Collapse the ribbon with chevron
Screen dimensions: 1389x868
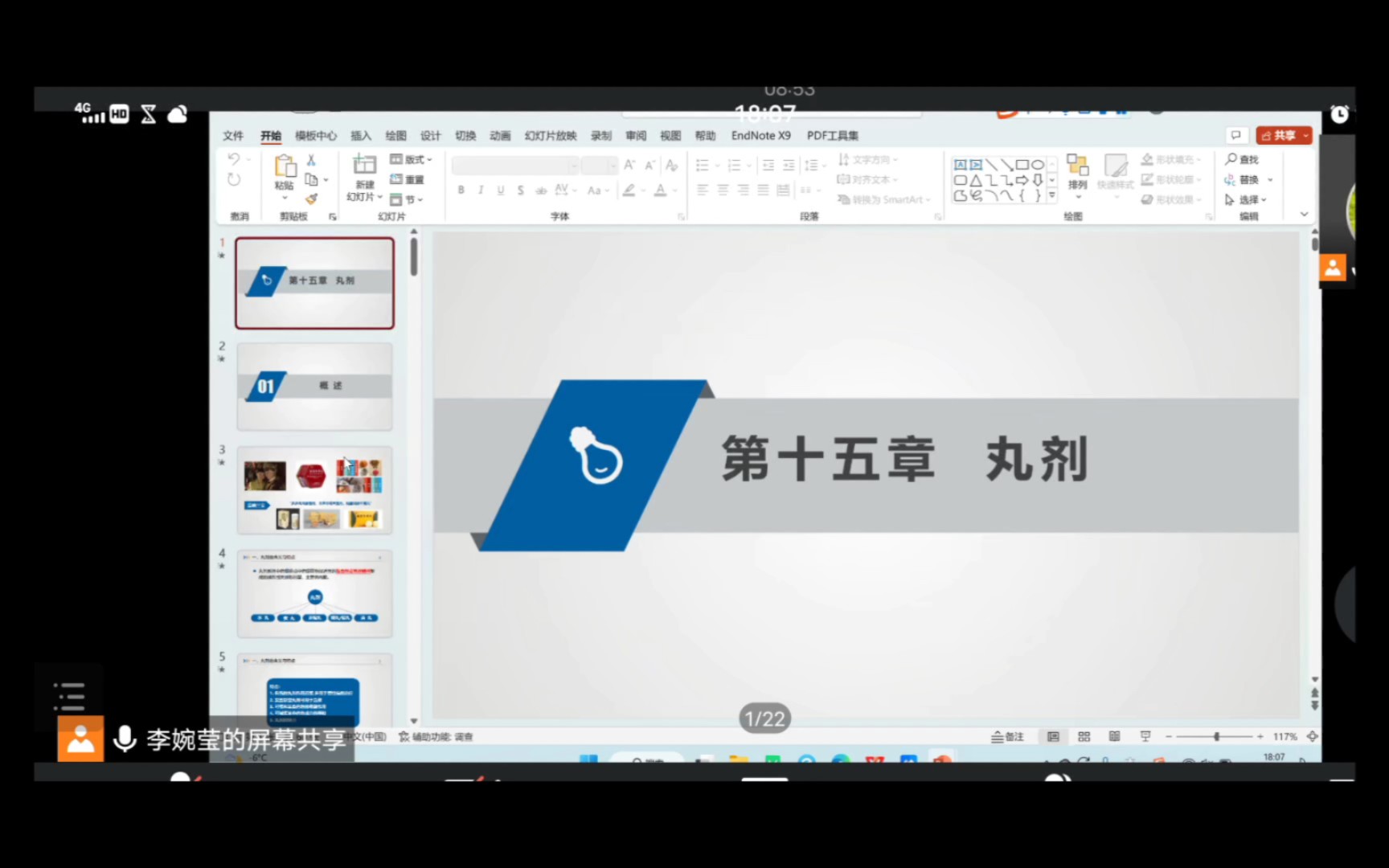[x=1305, y=215]
